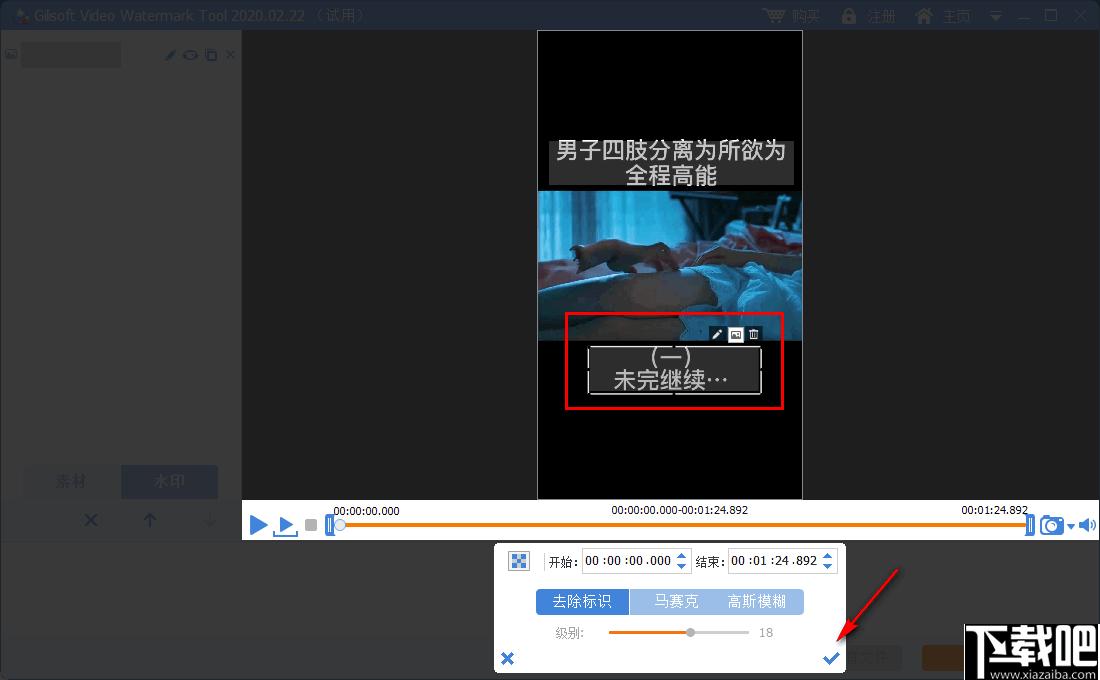Open the dropdown arrow next to the camera
This screenshot has width=1100, height=680.
click(1071, 526)
